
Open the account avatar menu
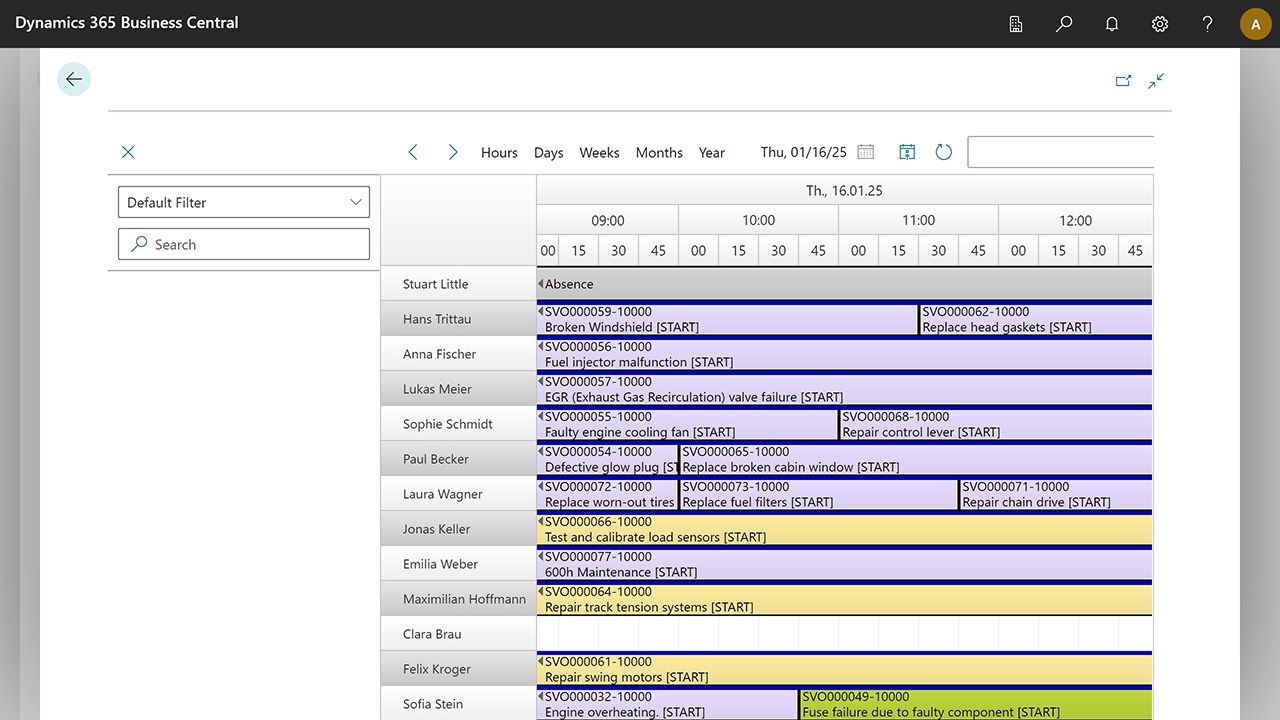click(x=1255, y=23)
